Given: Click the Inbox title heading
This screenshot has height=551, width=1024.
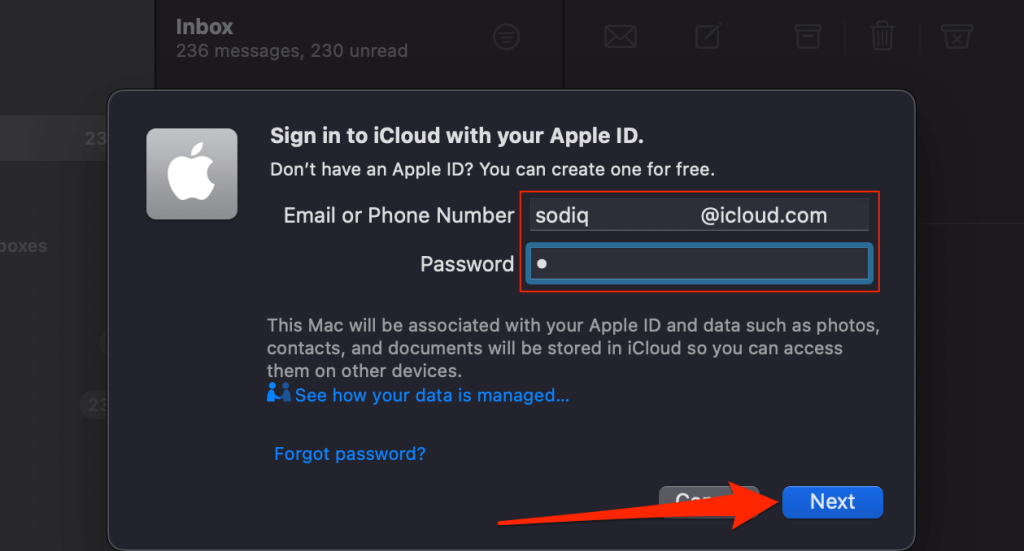Looking at the screenshot, I should pos(204,27).
